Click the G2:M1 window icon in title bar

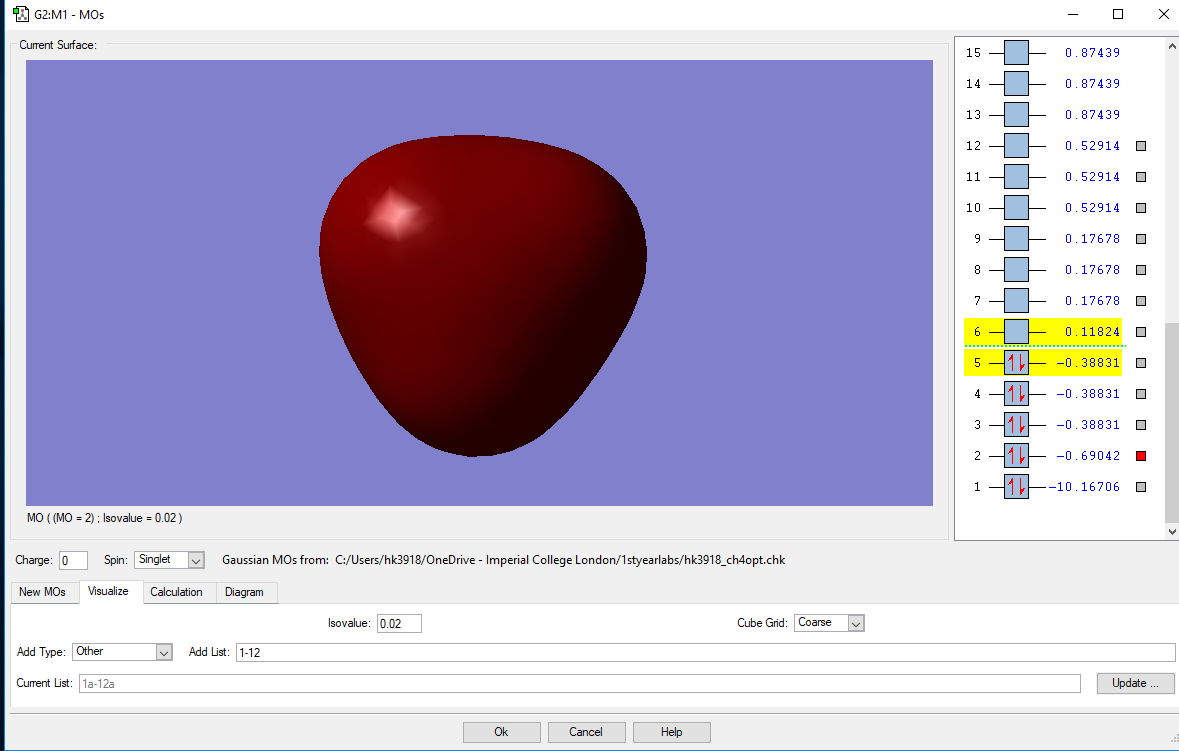[21, 14]
